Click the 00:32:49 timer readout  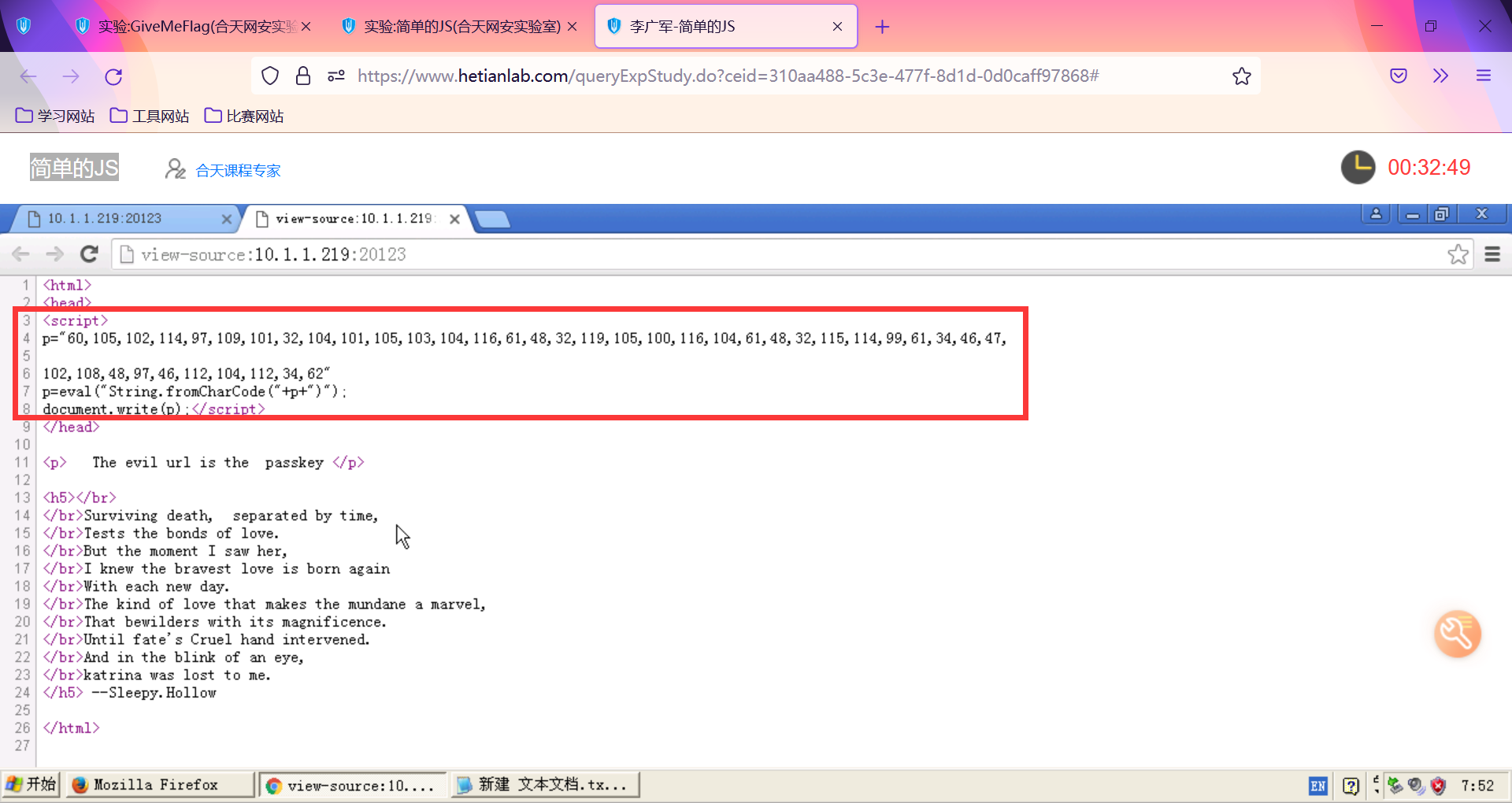[x=1429, y=167]
